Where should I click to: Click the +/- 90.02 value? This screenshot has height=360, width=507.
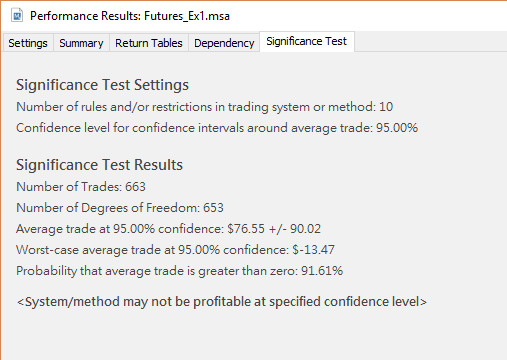point(294,229)
